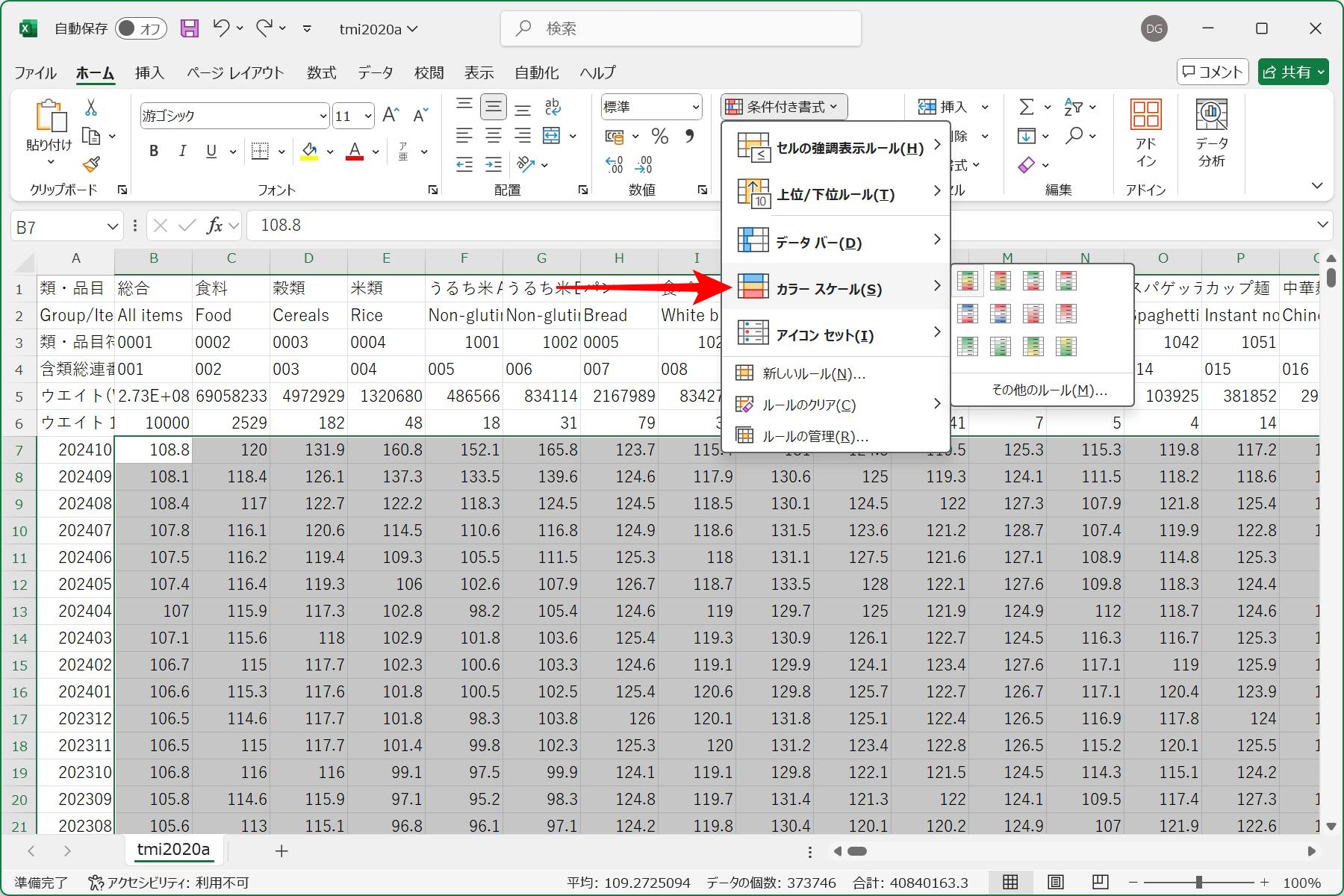Click the Undo arrow icon
Viewport: 1344px width, 896px height.
point(220,28)
